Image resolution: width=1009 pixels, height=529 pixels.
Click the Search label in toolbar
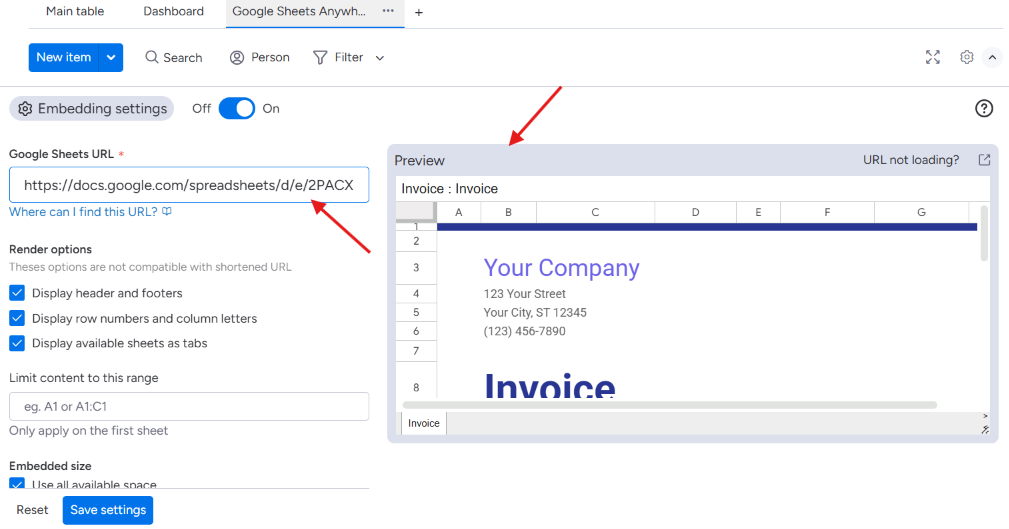(x=183, y=58)
